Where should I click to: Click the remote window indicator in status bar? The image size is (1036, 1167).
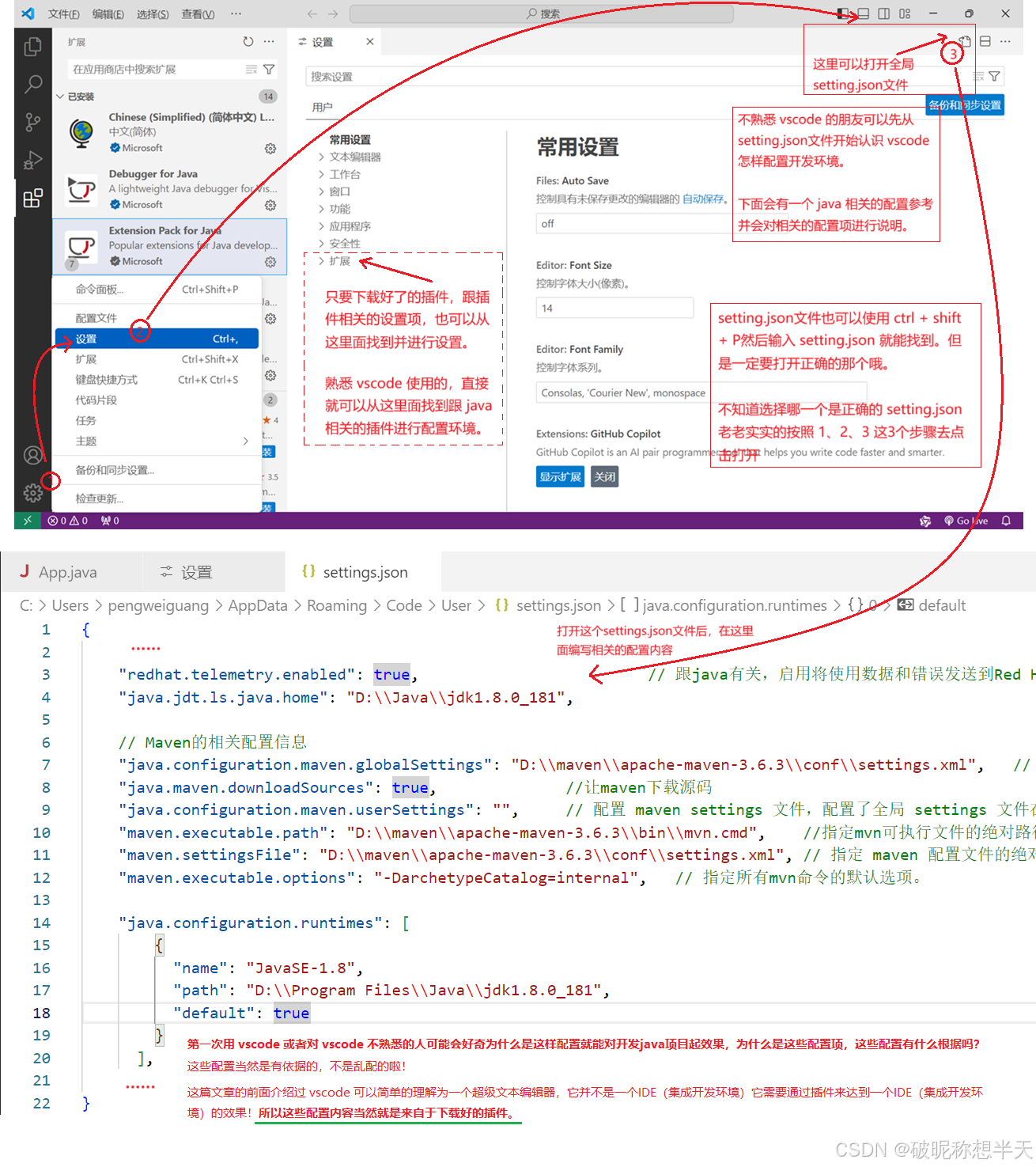pyautogui.click(x=28, y=521)
